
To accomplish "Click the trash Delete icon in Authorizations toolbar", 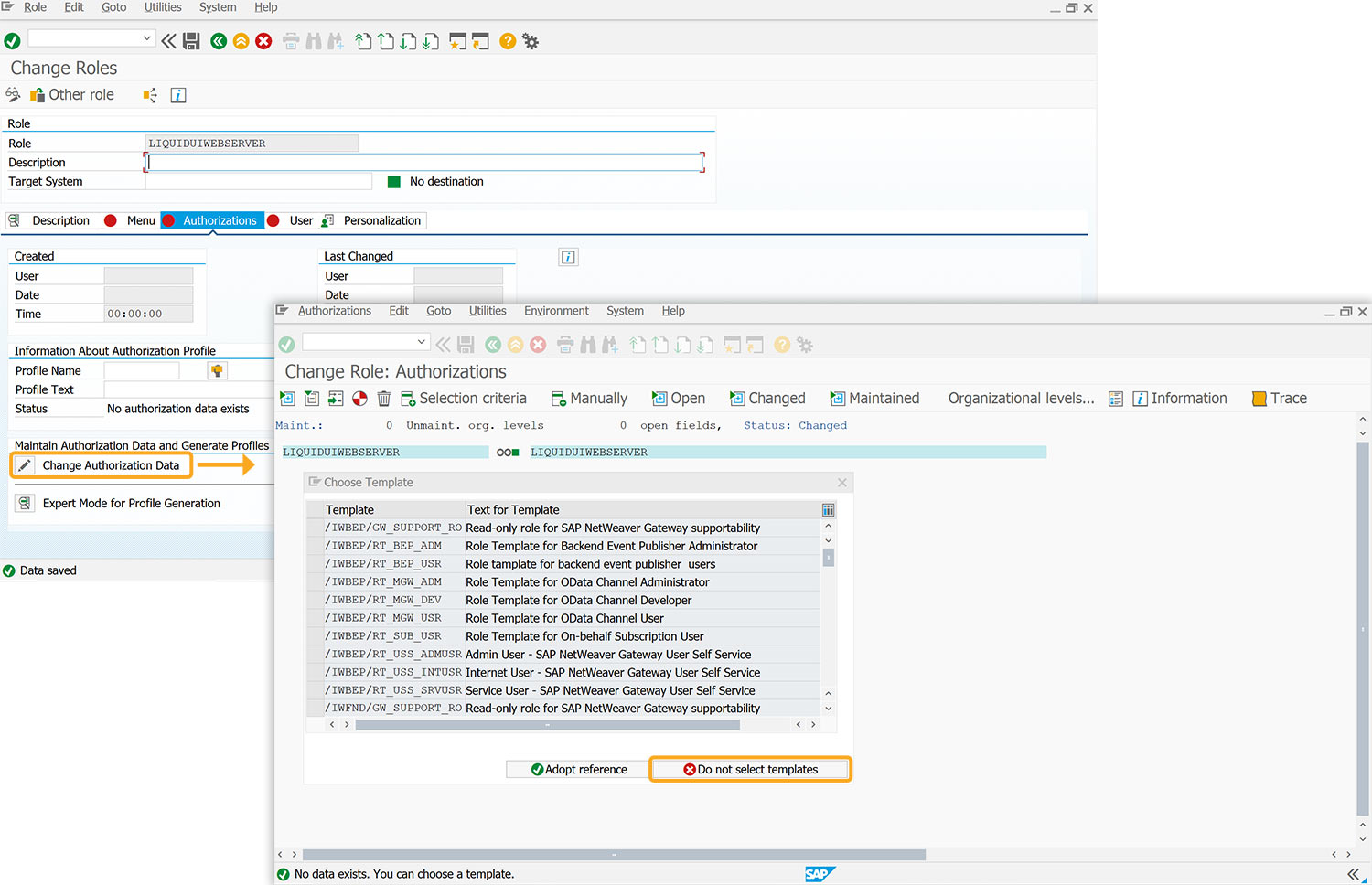I will point(384,399).
